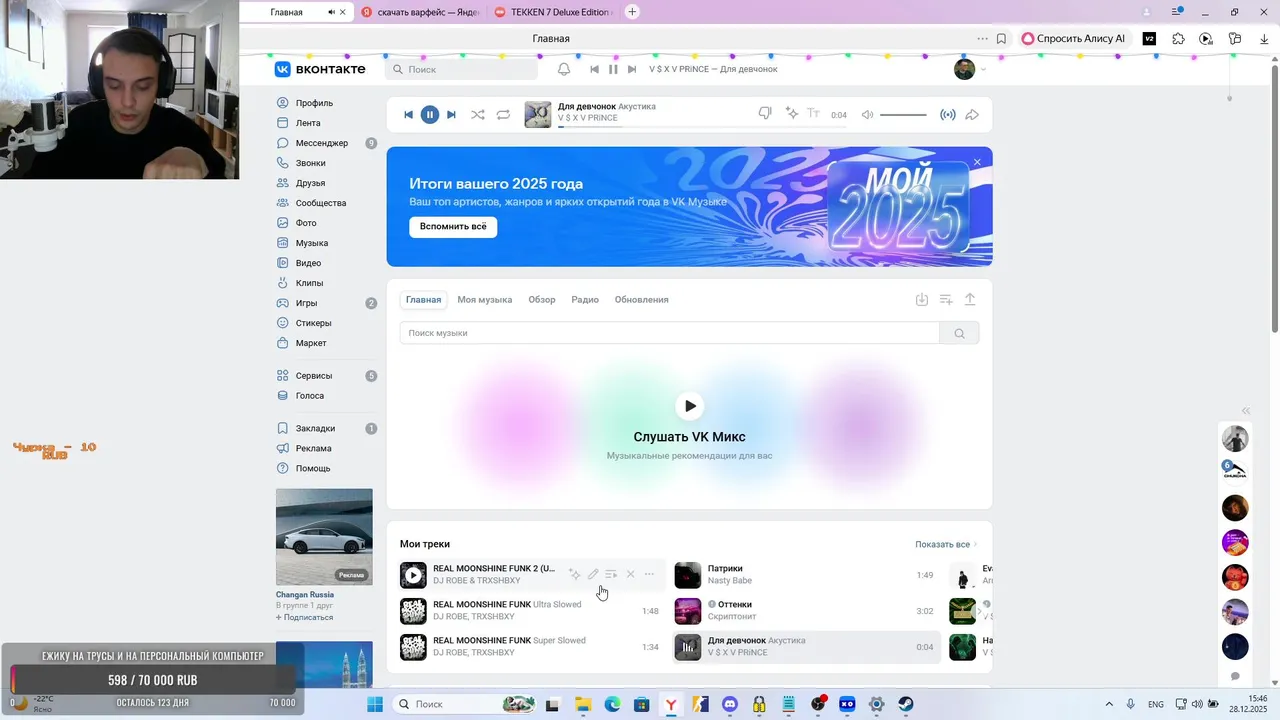
Task: Switch to the Моя музыка tab
Action: [x=484, y=300]
